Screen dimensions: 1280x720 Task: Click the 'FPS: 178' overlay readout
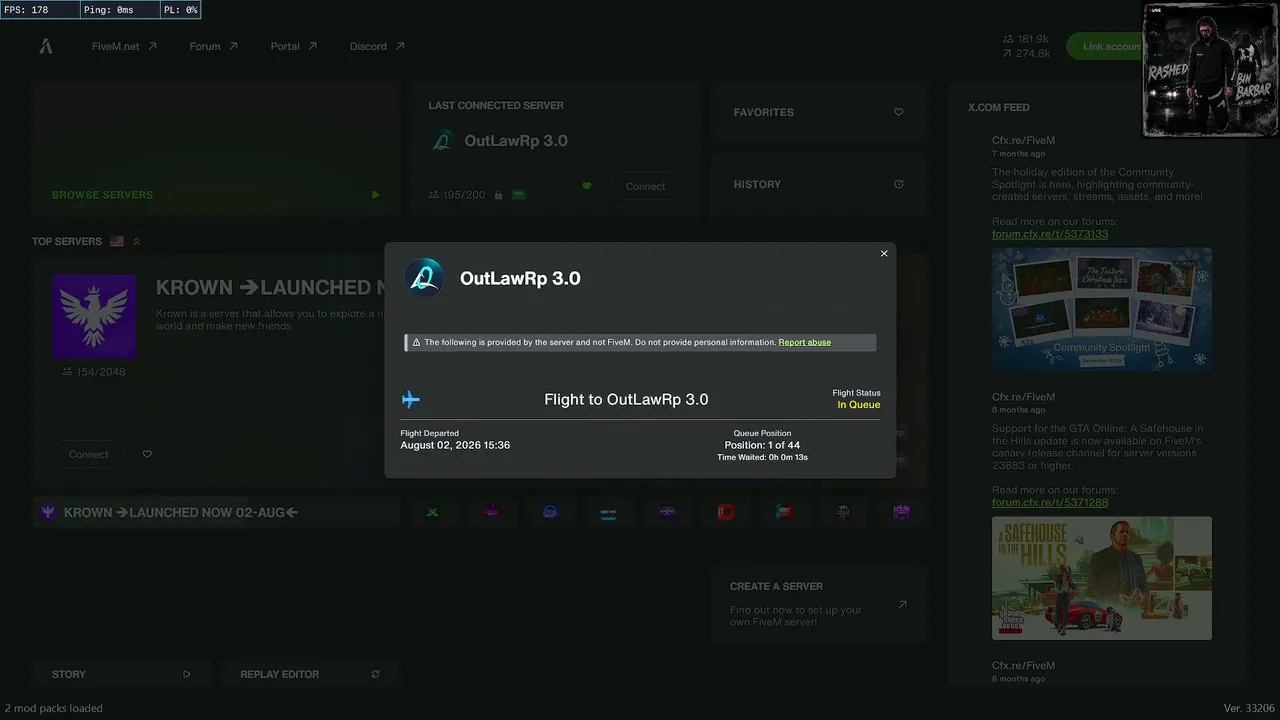[26, 10]
